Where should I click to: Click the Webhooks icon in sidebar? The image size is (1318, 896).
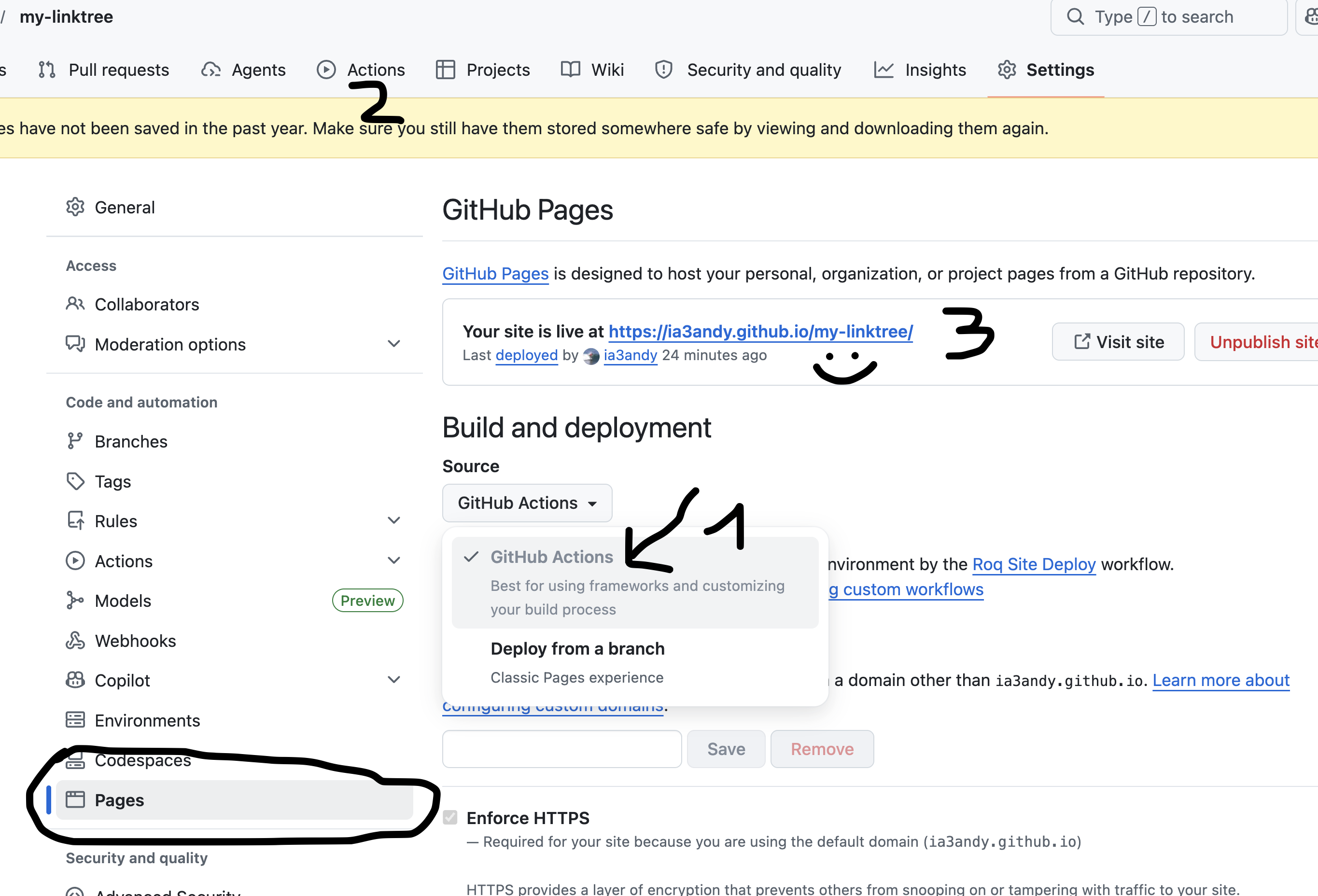[x=75, y=641]
